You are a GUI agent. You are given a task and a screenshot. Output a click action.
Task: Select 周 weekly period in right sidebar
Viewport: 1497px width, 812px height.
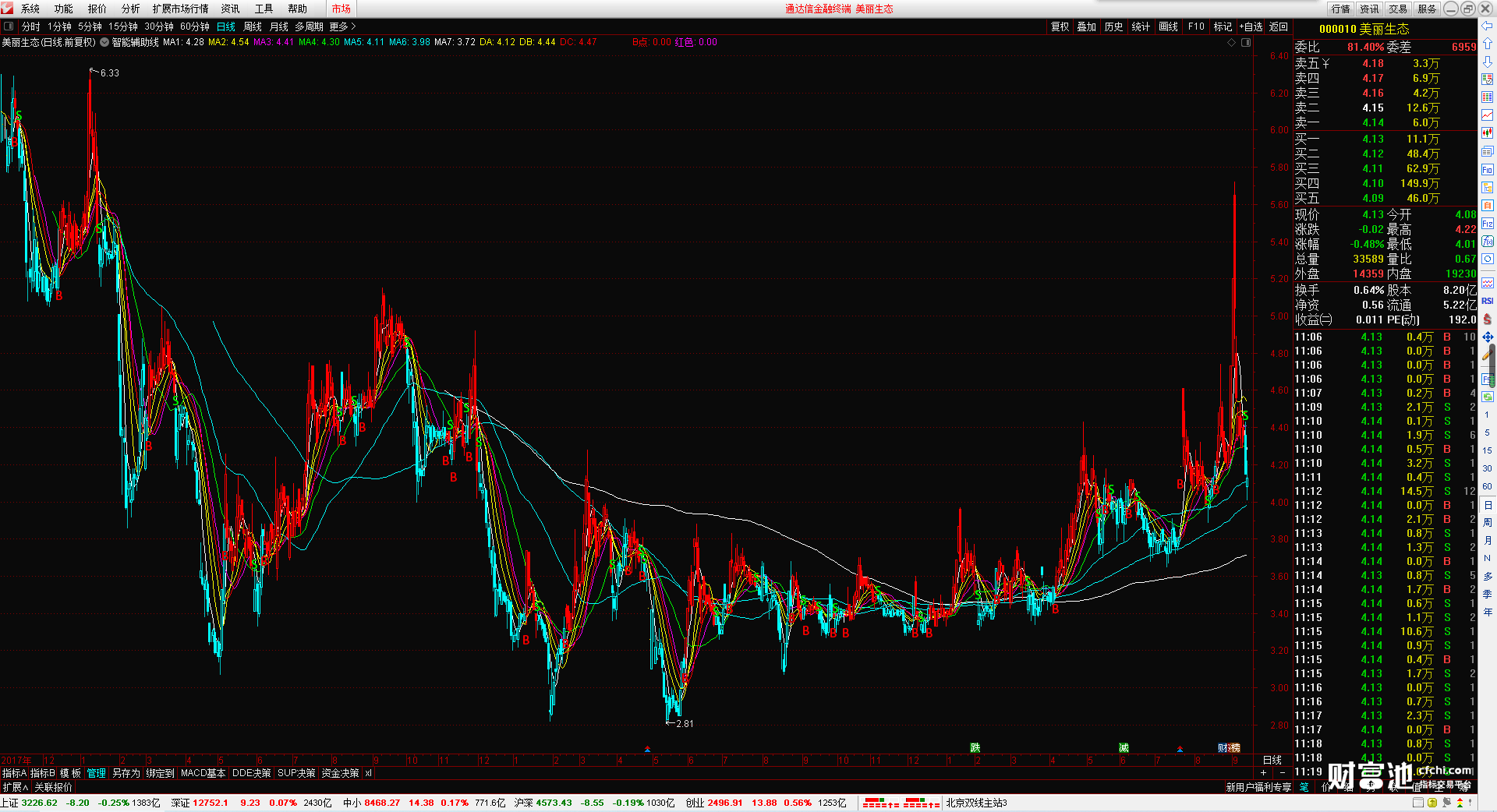[1488, 522]
